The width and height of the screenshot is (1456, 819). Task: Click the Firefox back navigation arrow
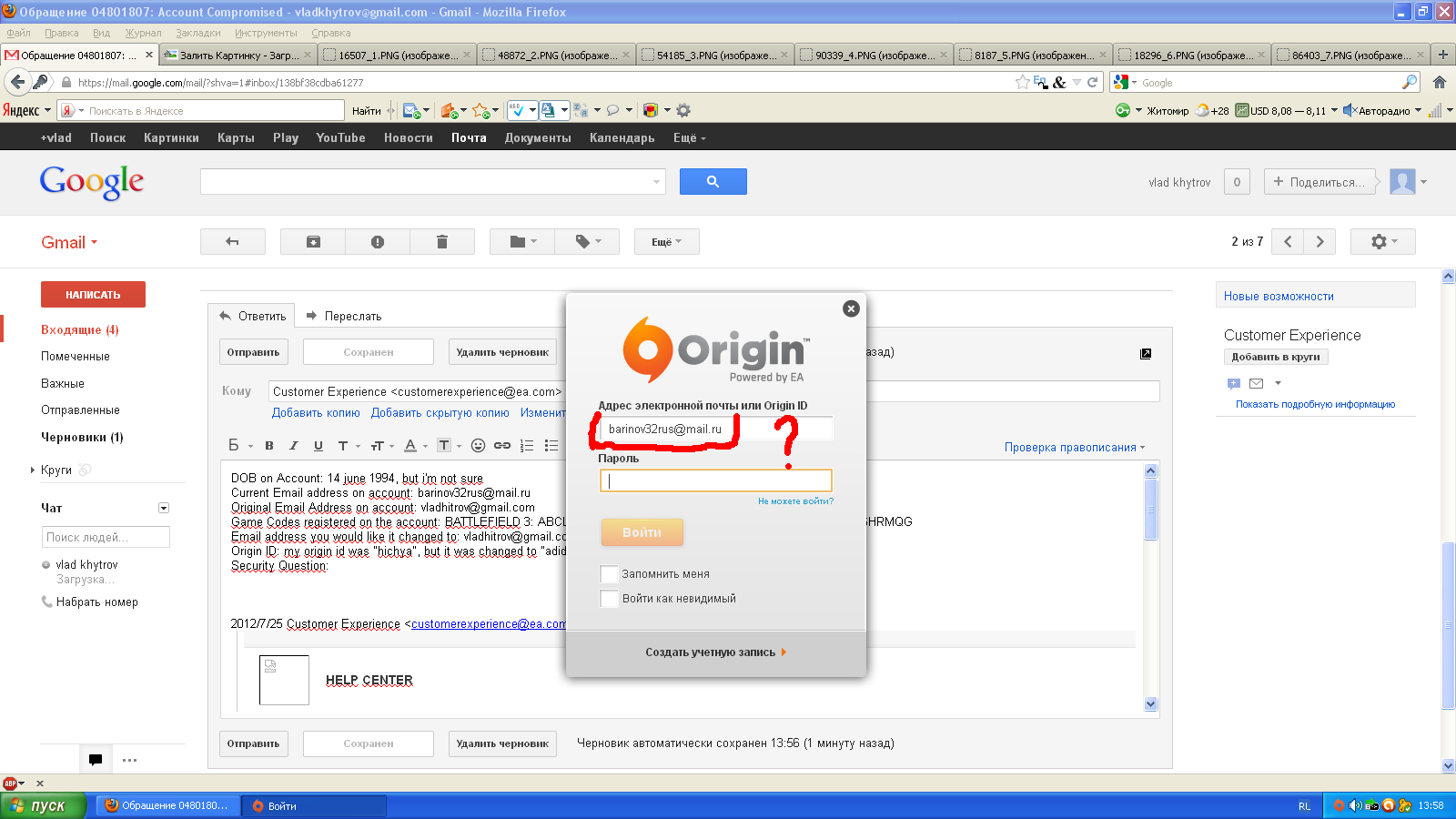(x=17, y=82)
